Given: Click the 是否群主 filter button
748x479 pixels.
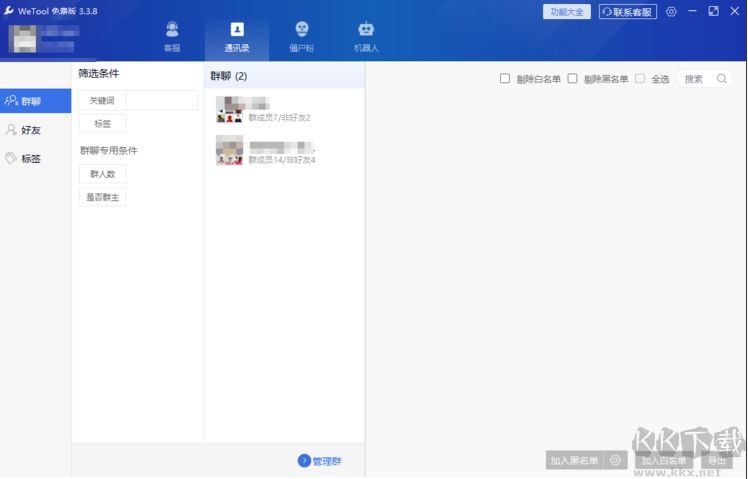Looking at the screenshot, I should click(x=103, y=197).
